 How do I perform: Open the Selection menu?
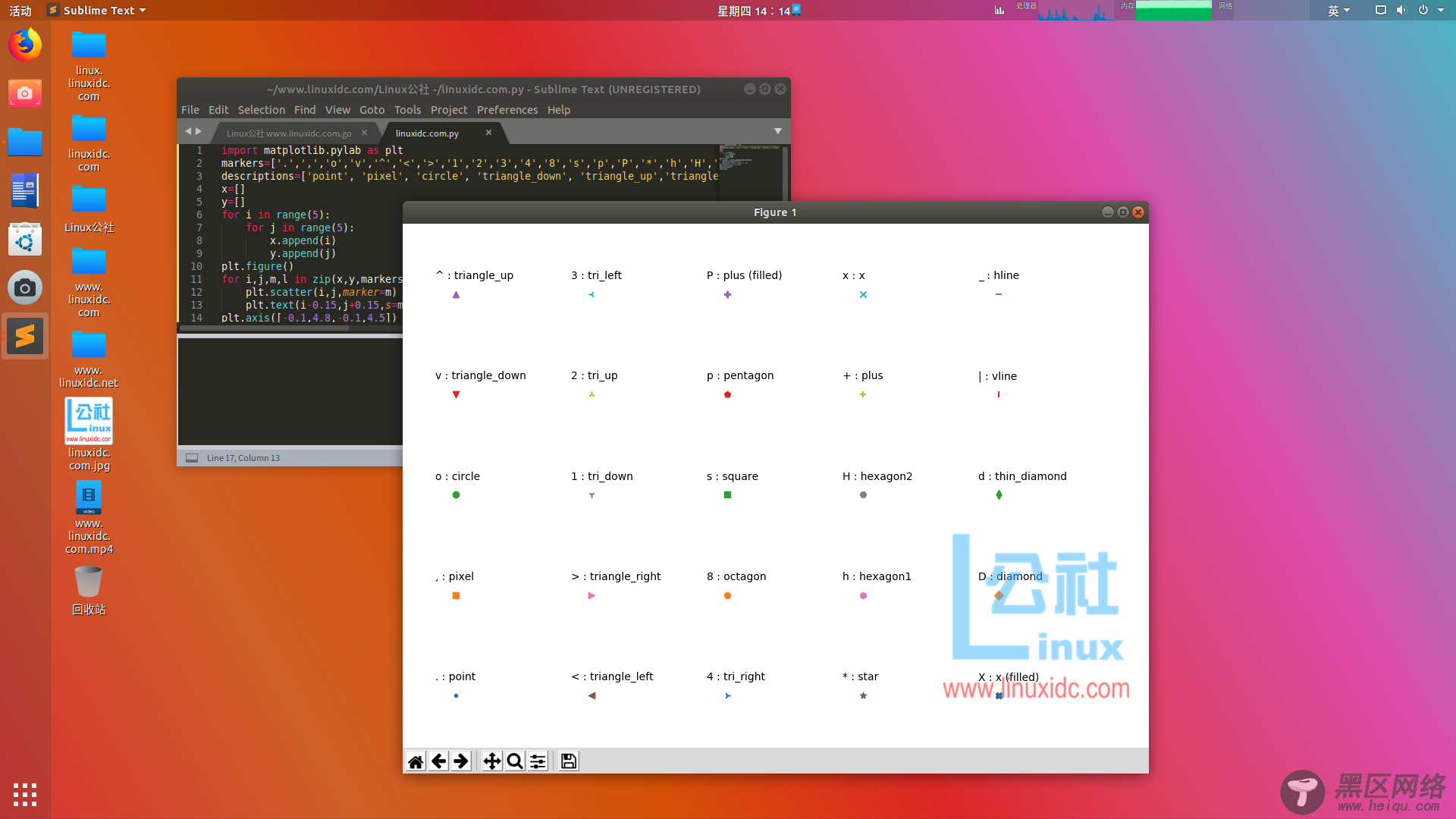262,110
